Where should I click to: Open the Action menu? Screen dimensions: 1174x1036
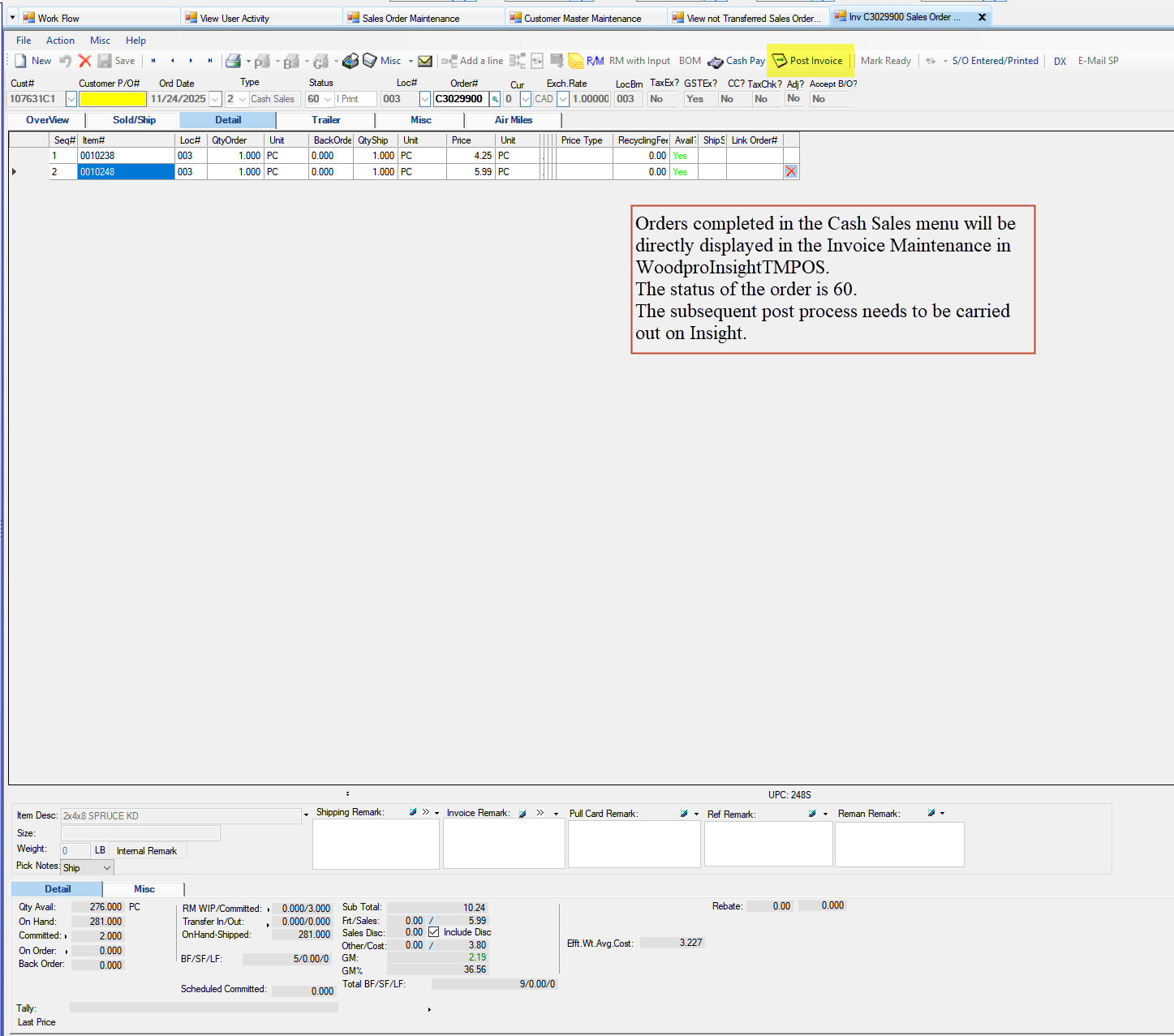(60, 41)
